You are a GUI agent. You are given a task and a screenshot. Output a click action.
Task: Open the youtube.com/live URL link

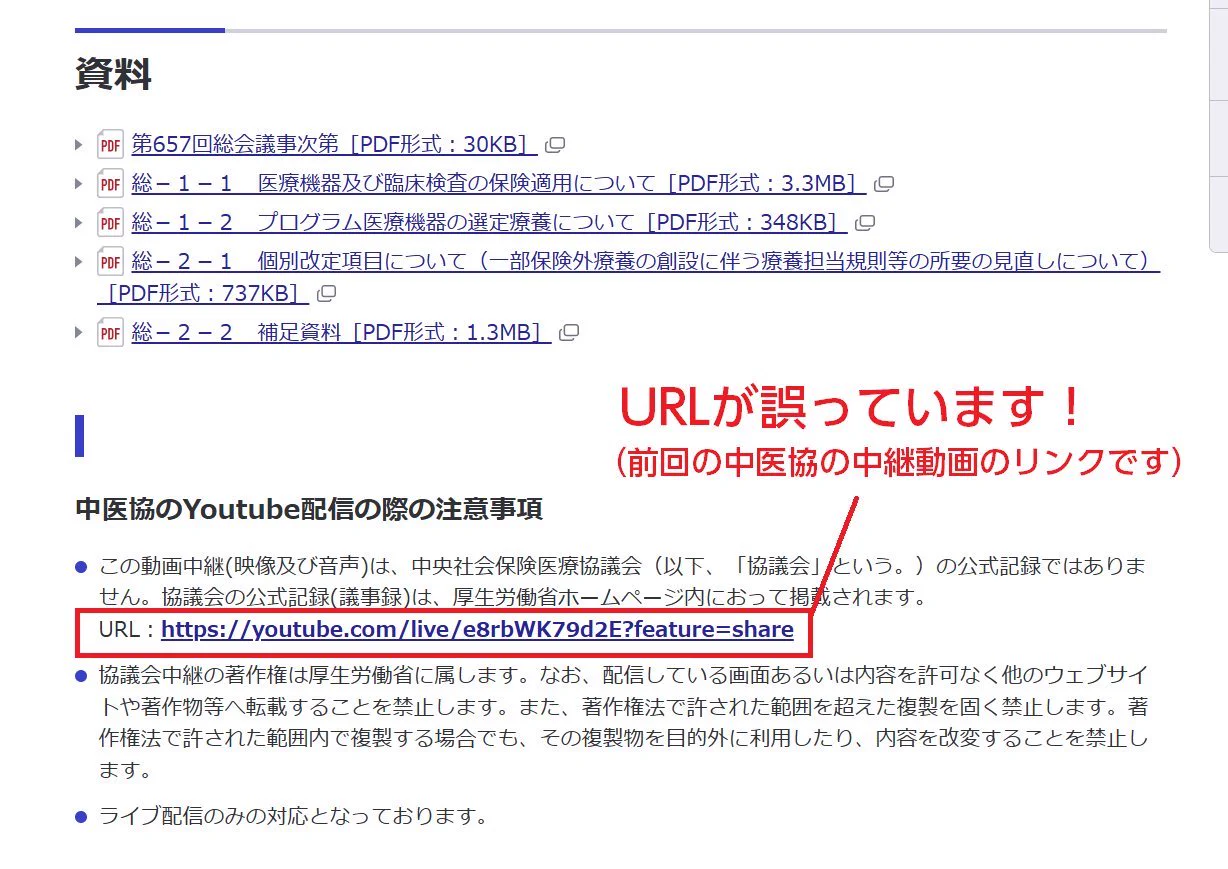click(477, 629)
